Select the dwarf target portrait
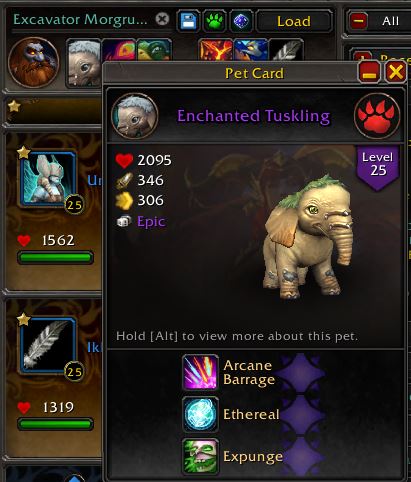The width and height of the screenshot is (411, 482). [x=34, y=62]
